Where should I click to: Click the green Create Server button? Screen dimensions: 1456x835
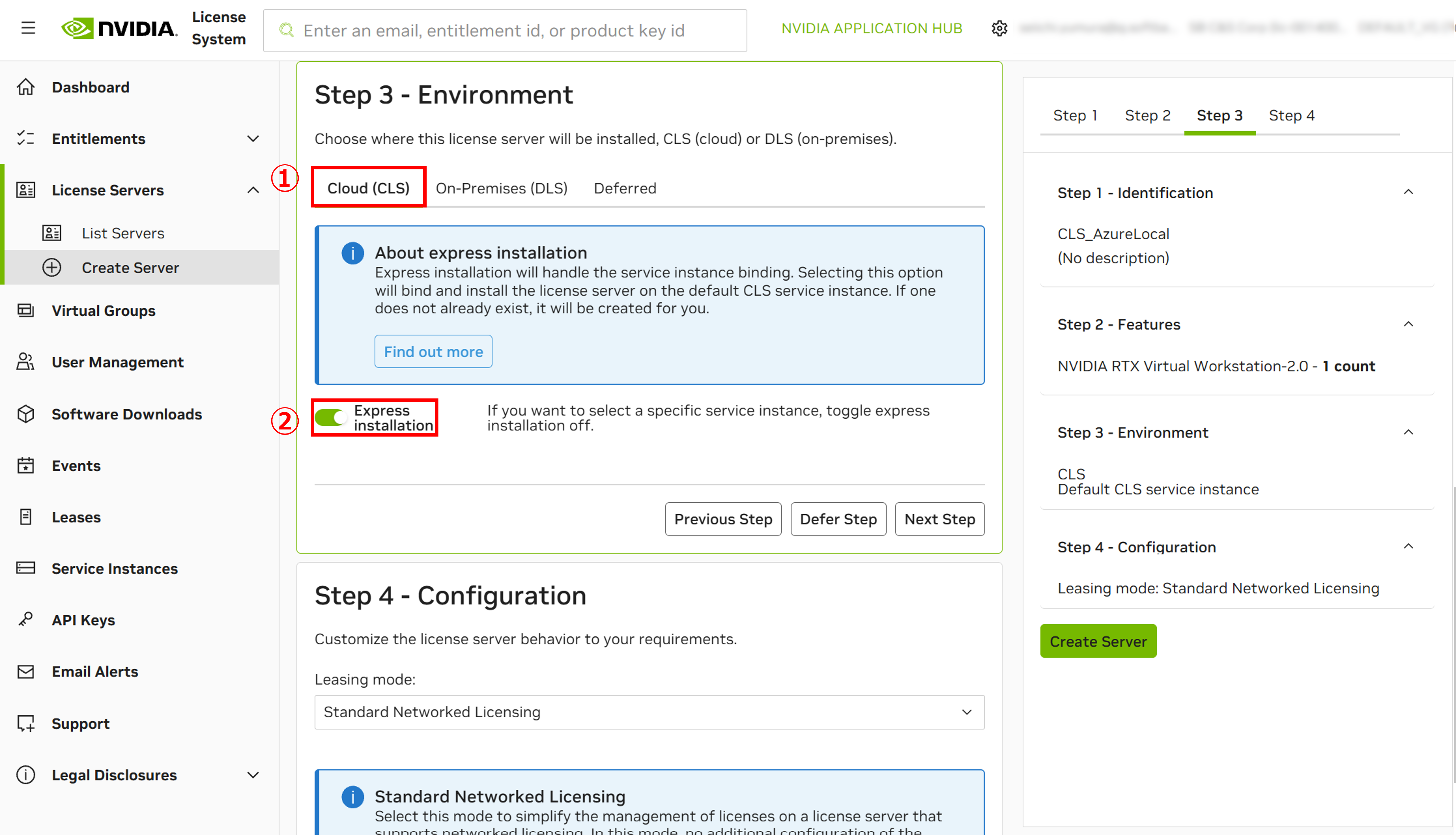tap(1098, 641)
